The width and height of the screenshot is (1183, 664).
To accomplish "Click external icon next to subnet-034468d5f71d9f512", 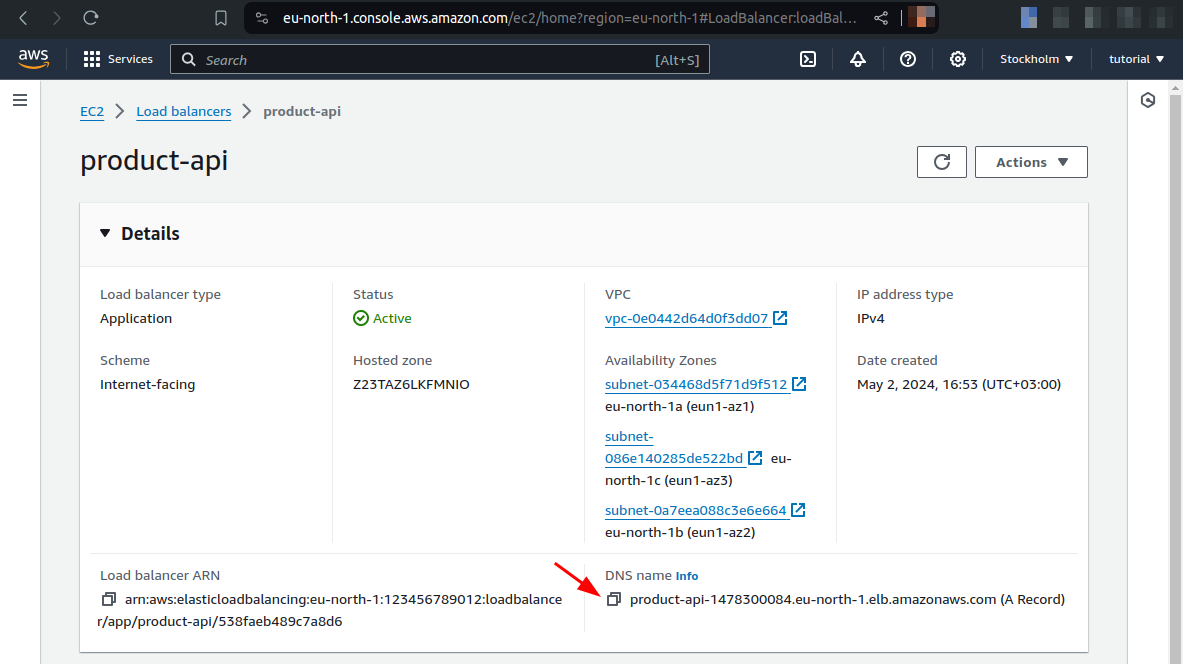I will pyautogui.click(x=799, y=384).
